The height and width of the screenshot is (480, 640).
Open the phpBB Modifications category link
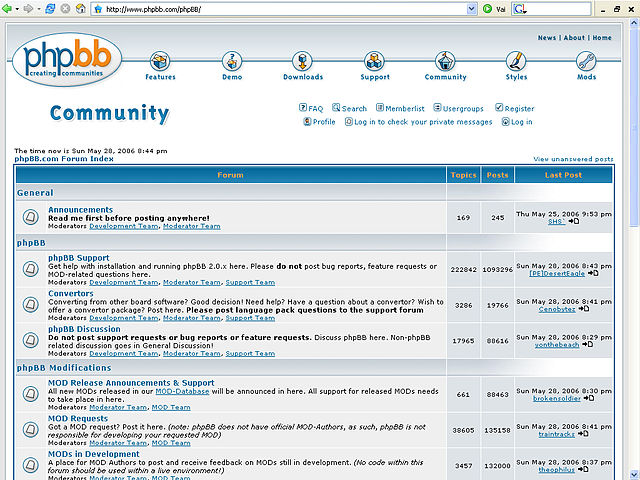(64, 368)
